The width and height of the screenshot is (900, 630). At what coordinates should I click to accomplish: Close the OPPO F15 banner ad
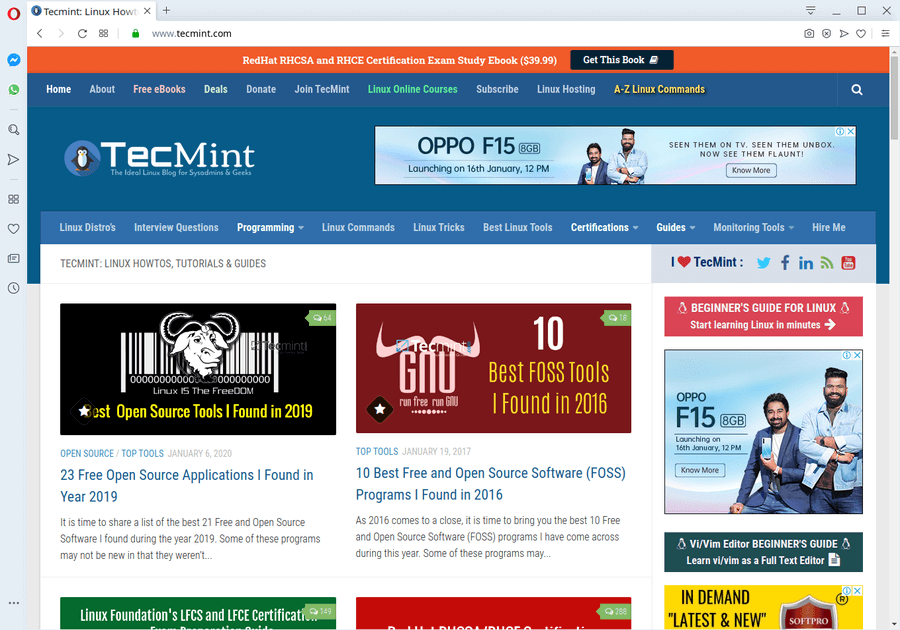coord(851,131)
